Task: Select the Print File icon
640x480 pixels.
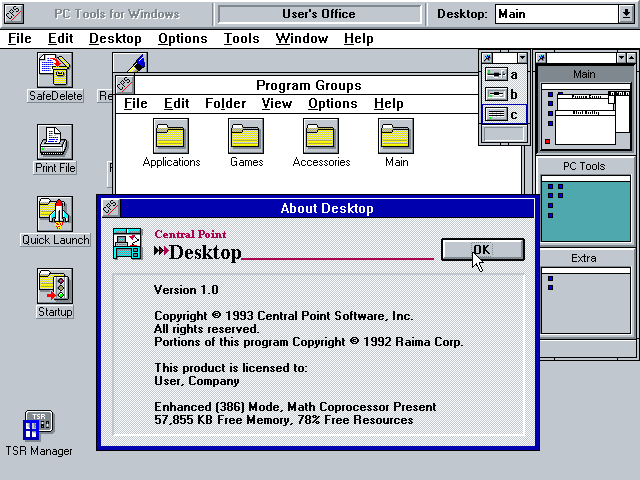Action: coord(55,142)
